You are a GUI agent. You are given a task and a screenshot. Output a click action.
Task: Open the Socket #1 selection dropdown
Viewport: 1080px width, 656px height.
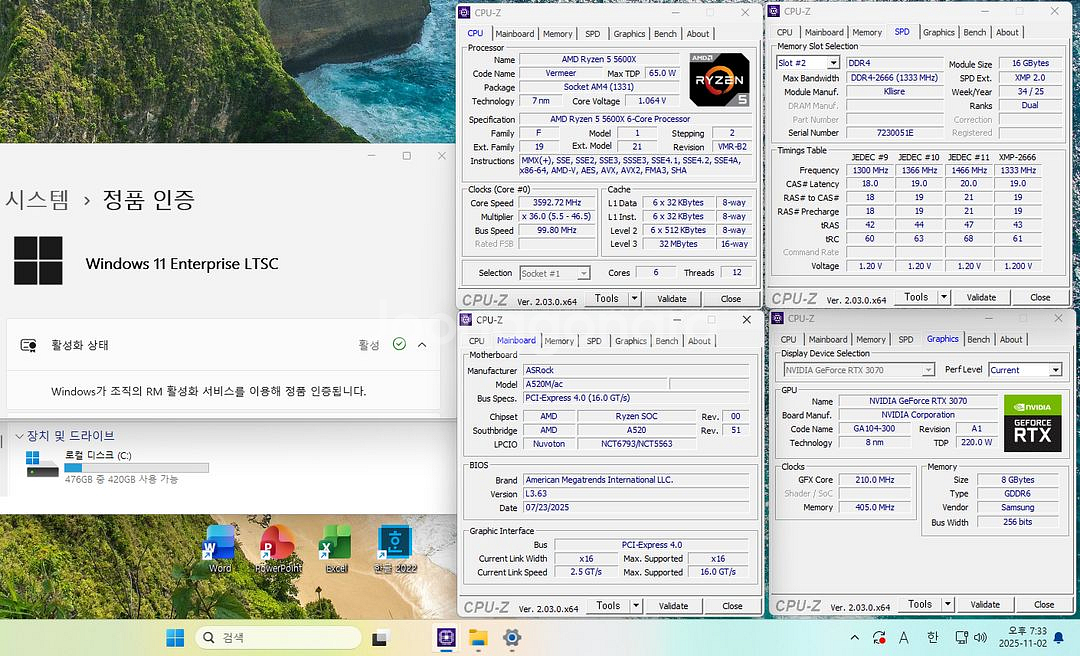coord(555,272)
